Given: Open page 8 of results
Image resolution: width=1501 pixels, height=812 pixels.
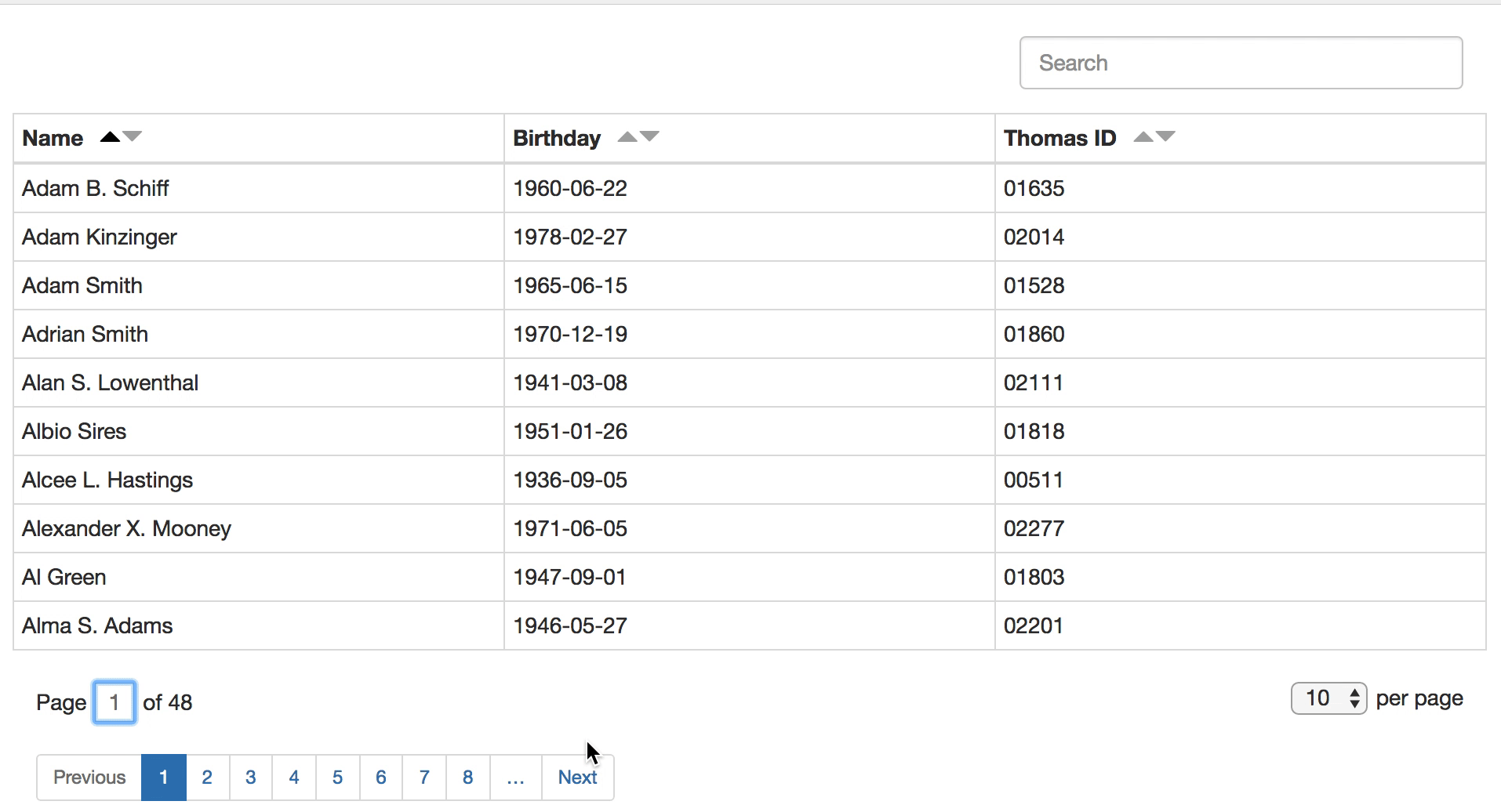Looking at the screenshot, I should pyautogui.click(x=467, y=777).
